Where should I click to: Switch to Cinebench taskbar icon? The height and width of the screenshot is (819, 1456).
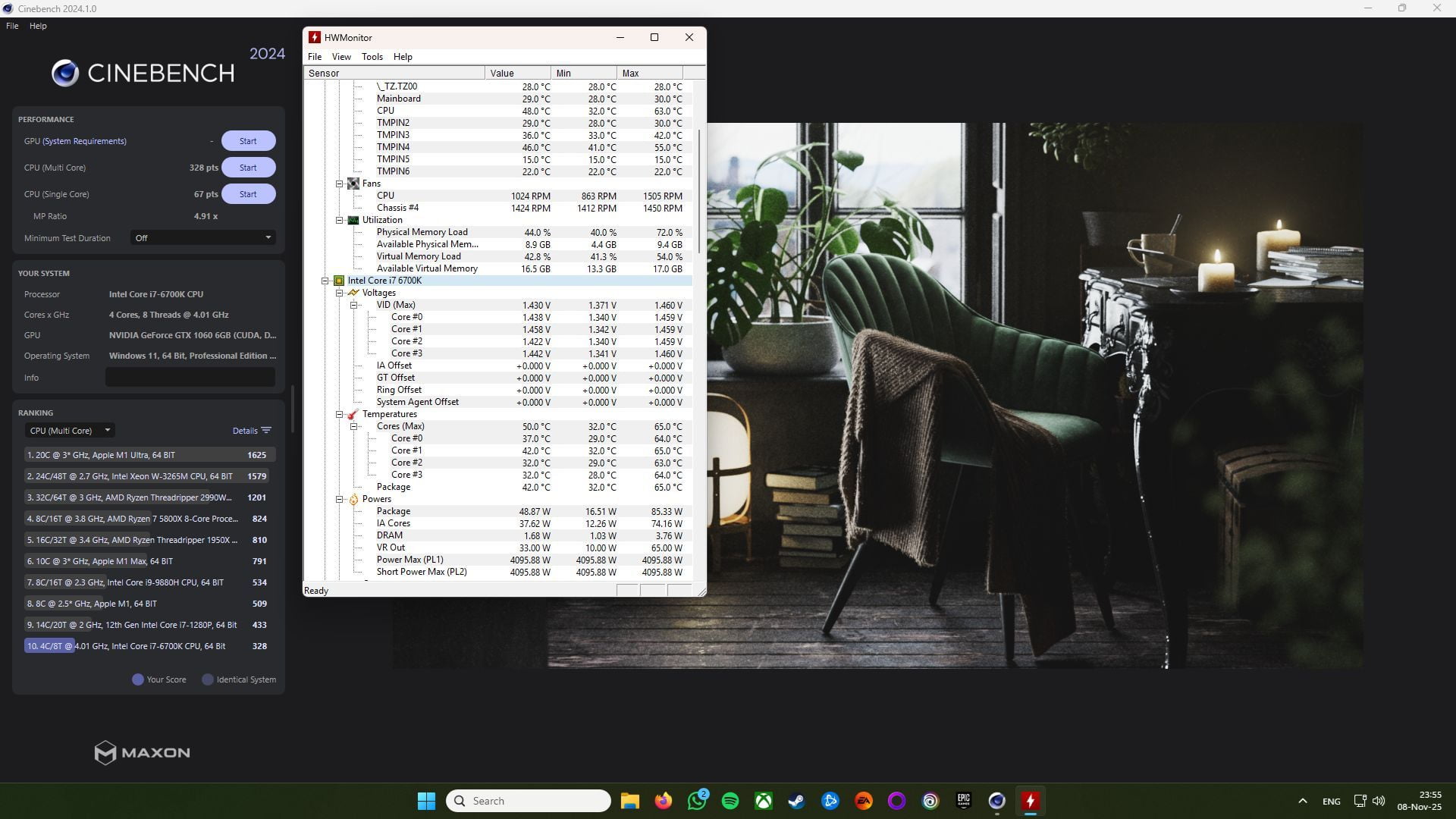(997, 801)
